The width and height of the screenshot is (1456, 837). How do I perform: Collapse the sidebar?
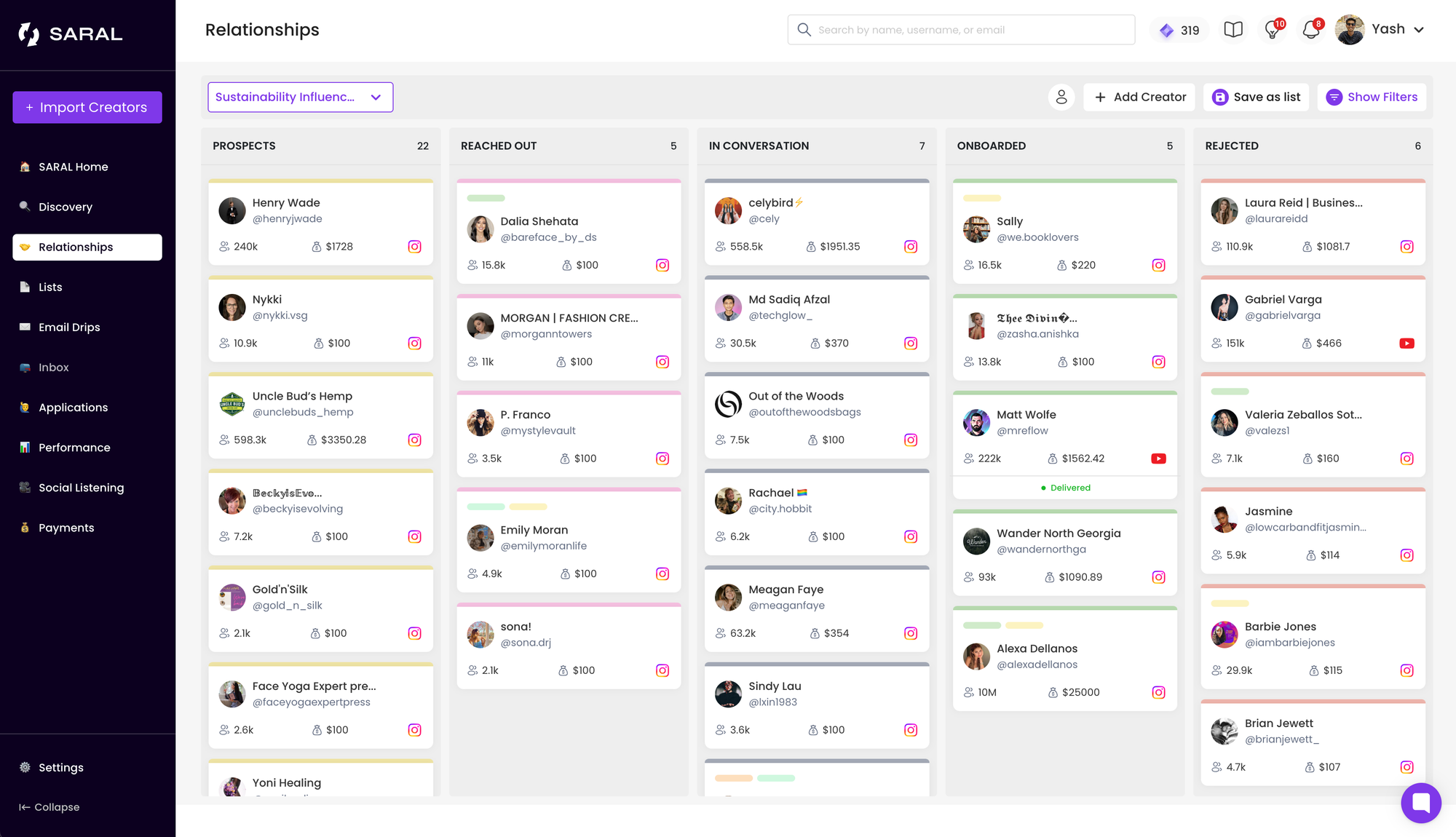(50, 807)
